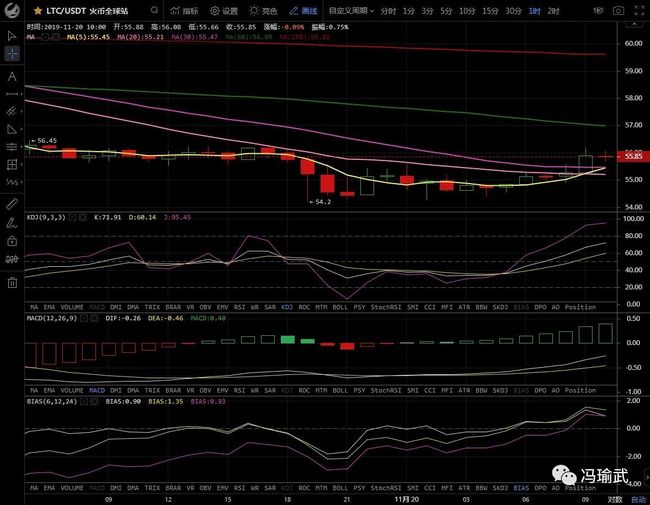
Task: Open KDJ(9,3,3) settings gear
Action: click(73, 217)
